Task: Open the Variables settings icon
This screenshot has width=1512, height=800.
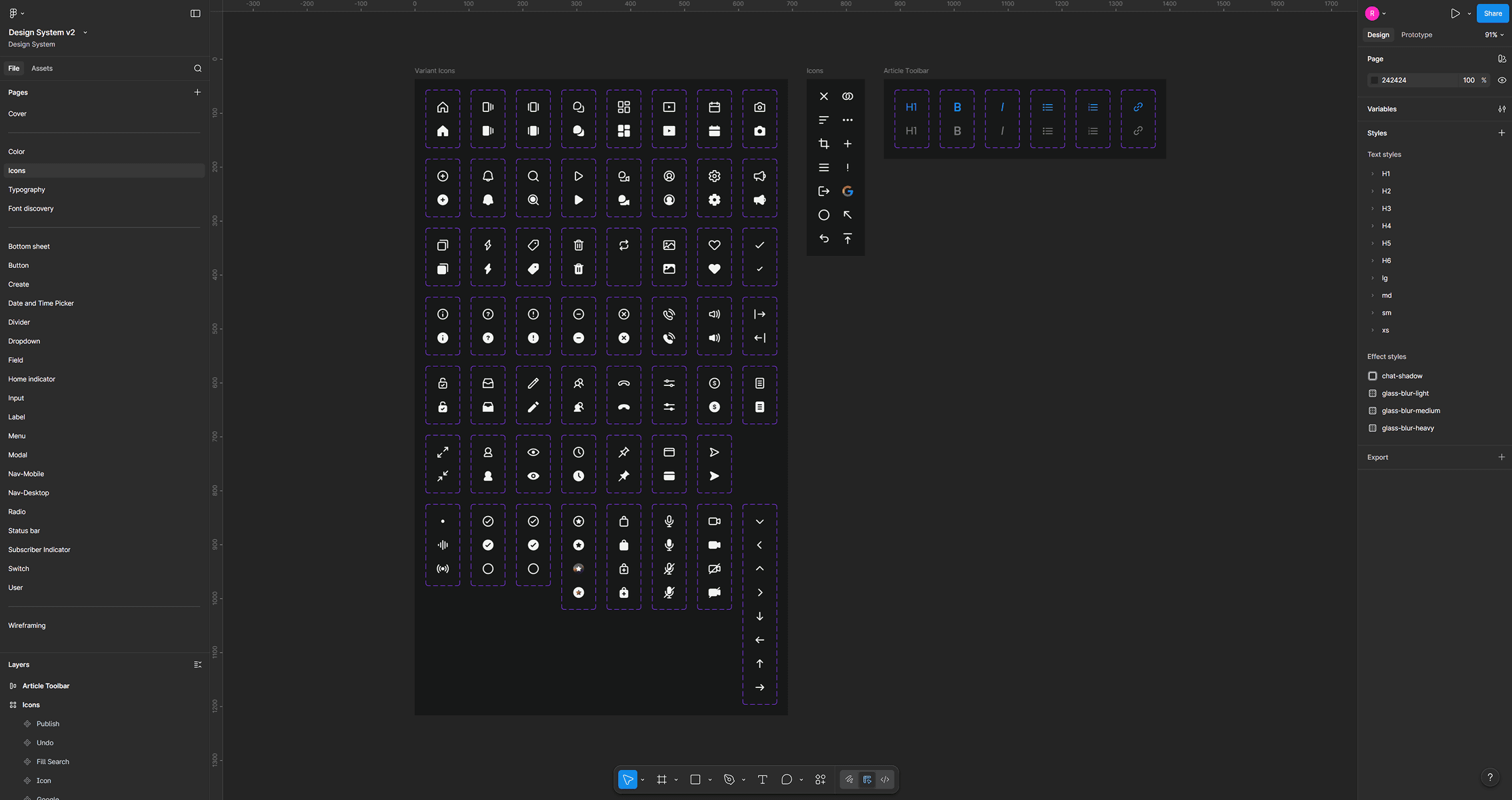Action: click(x=1501, y=109)
